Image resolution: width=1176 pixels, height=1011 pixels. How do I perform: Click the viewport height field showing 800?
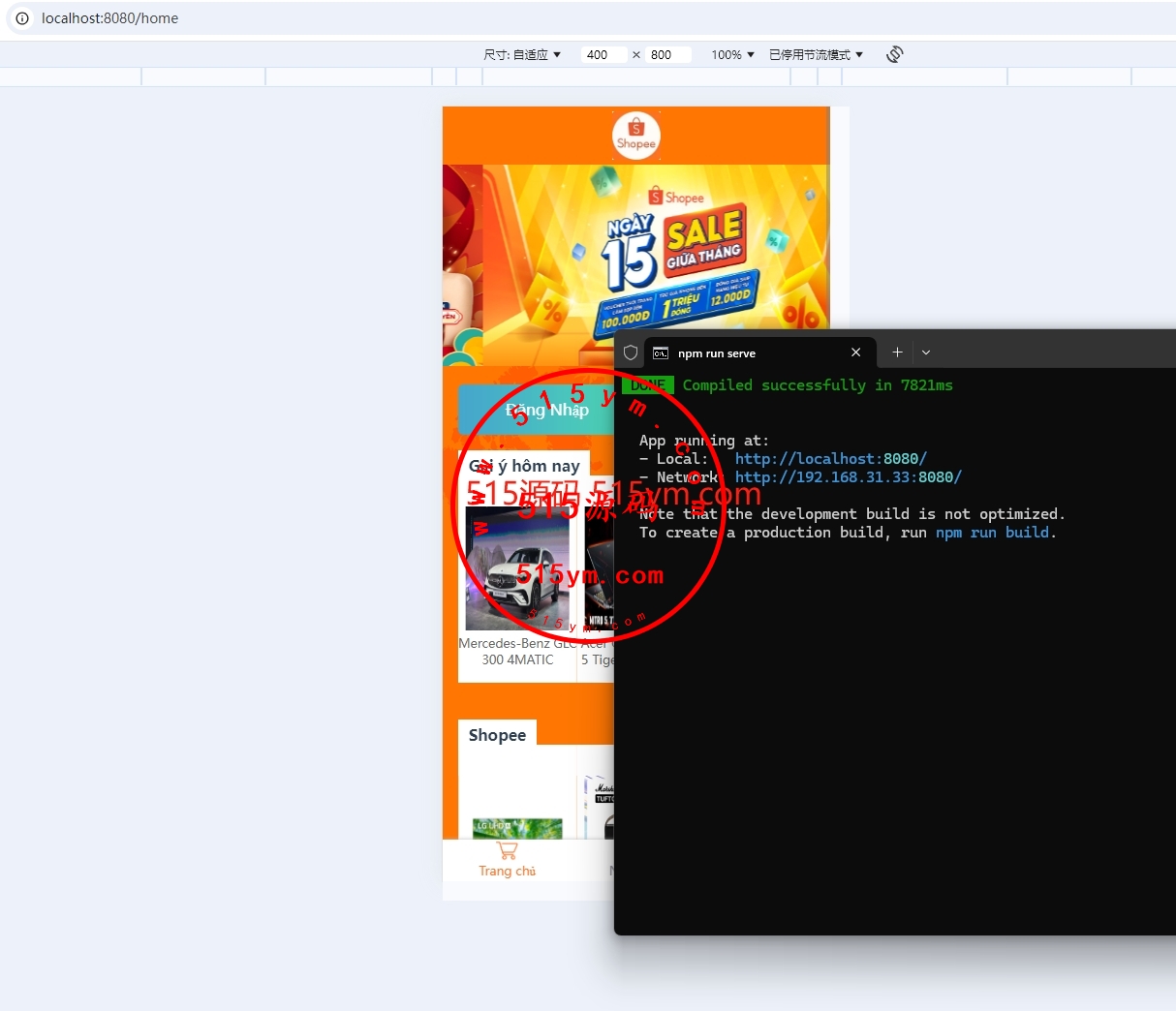point(668,55)
